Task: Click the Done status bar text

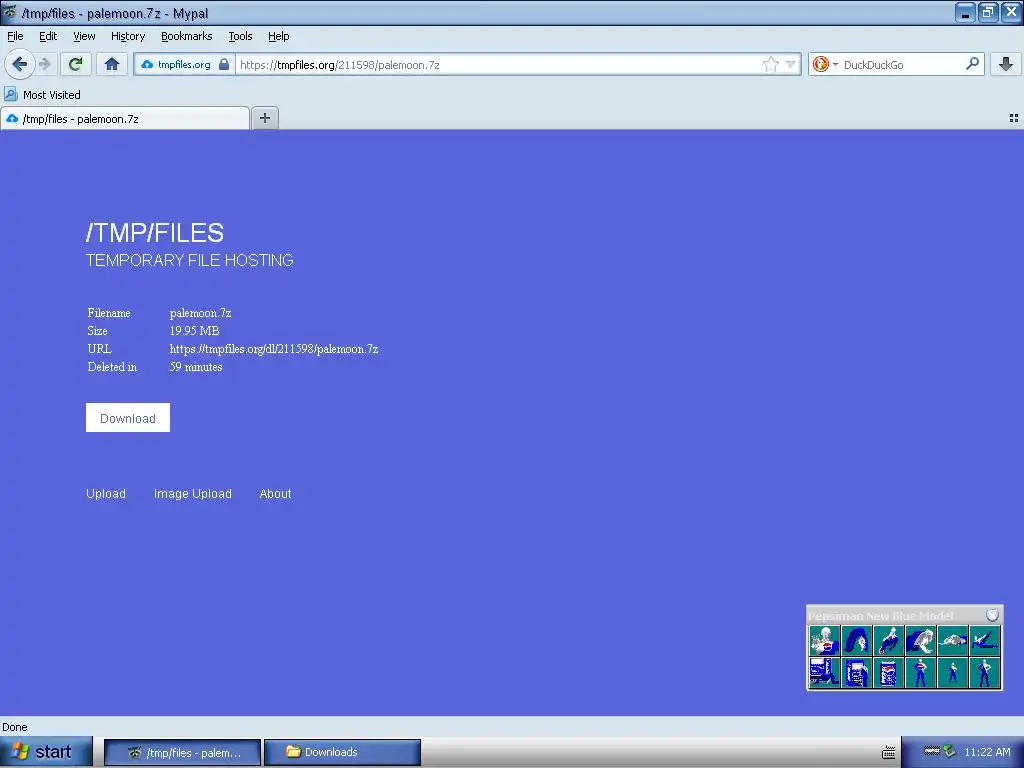Action: [15, 727]
